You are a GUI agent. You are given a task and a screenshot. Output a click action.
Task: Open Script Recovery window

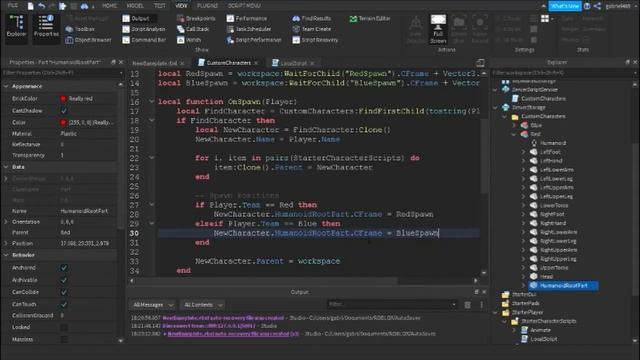(x=316, y=40)
